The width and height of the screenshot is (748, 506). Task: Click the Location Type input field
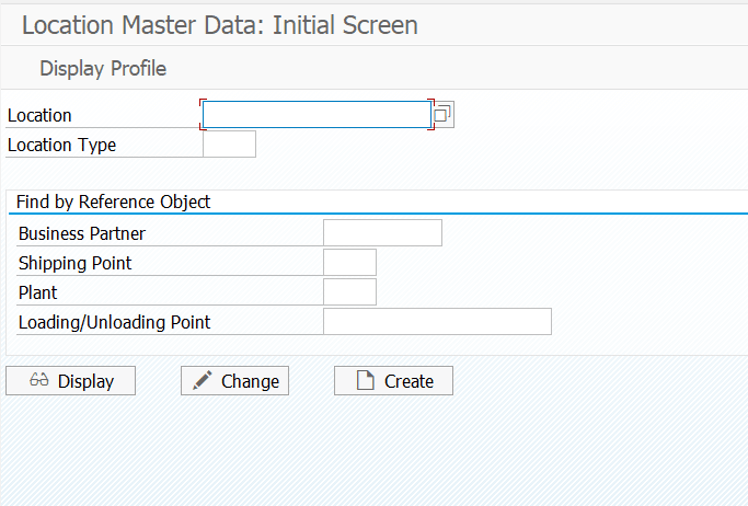tap(229, 144)
